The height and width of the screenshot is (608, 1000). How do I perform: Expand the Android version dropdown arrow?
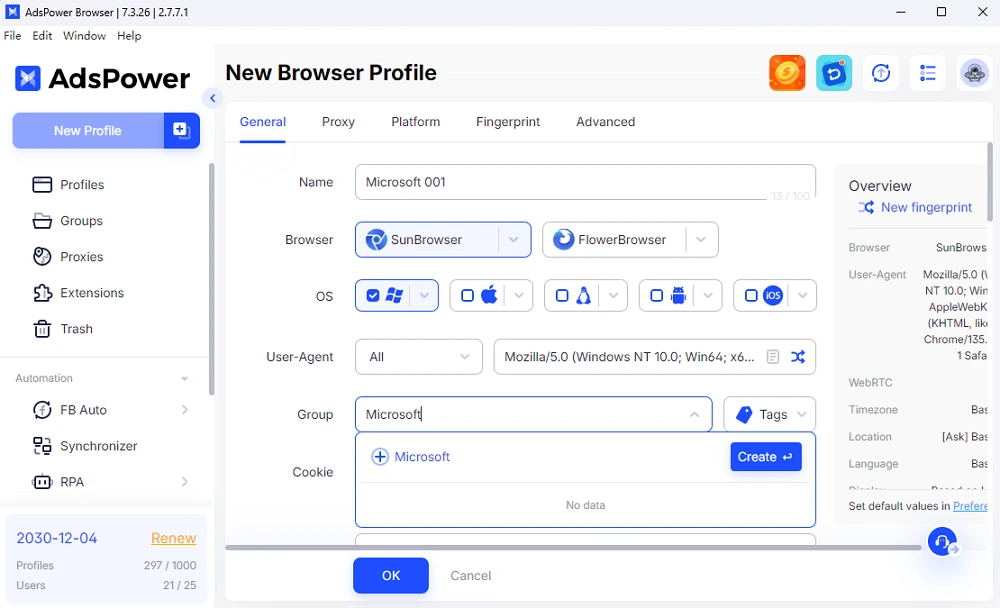pos(708,295)
